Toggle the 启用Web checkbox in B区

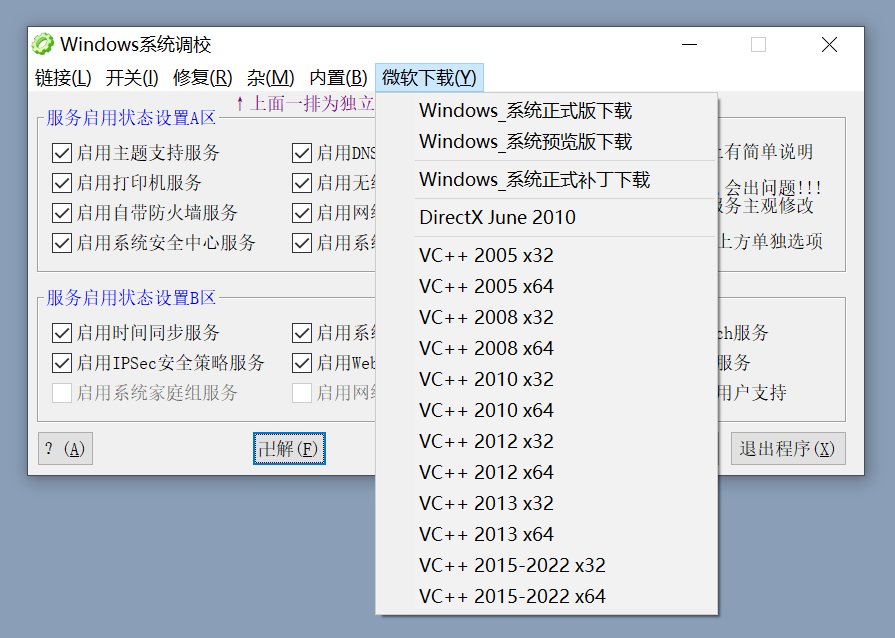coord(301,363)
